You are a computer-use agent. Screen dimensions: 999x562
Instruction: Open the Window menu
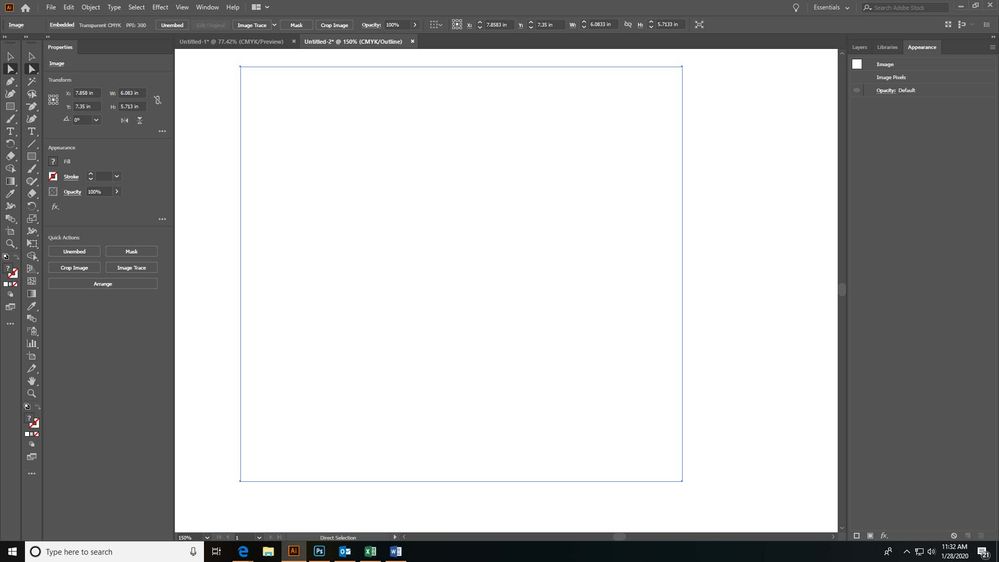(x=207, y=8)
